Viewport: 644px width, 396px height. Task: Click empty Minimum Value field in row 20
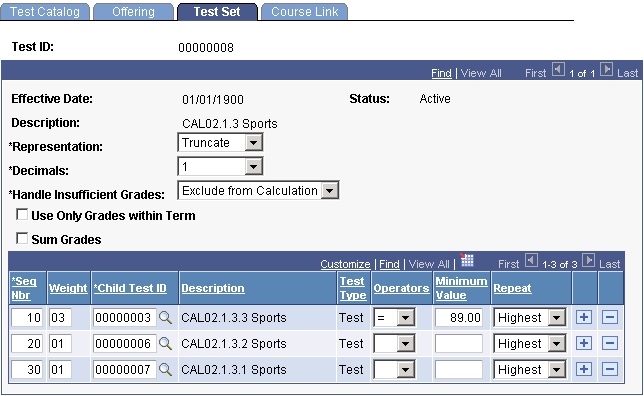pyautogui.click(x=459, y=343)
